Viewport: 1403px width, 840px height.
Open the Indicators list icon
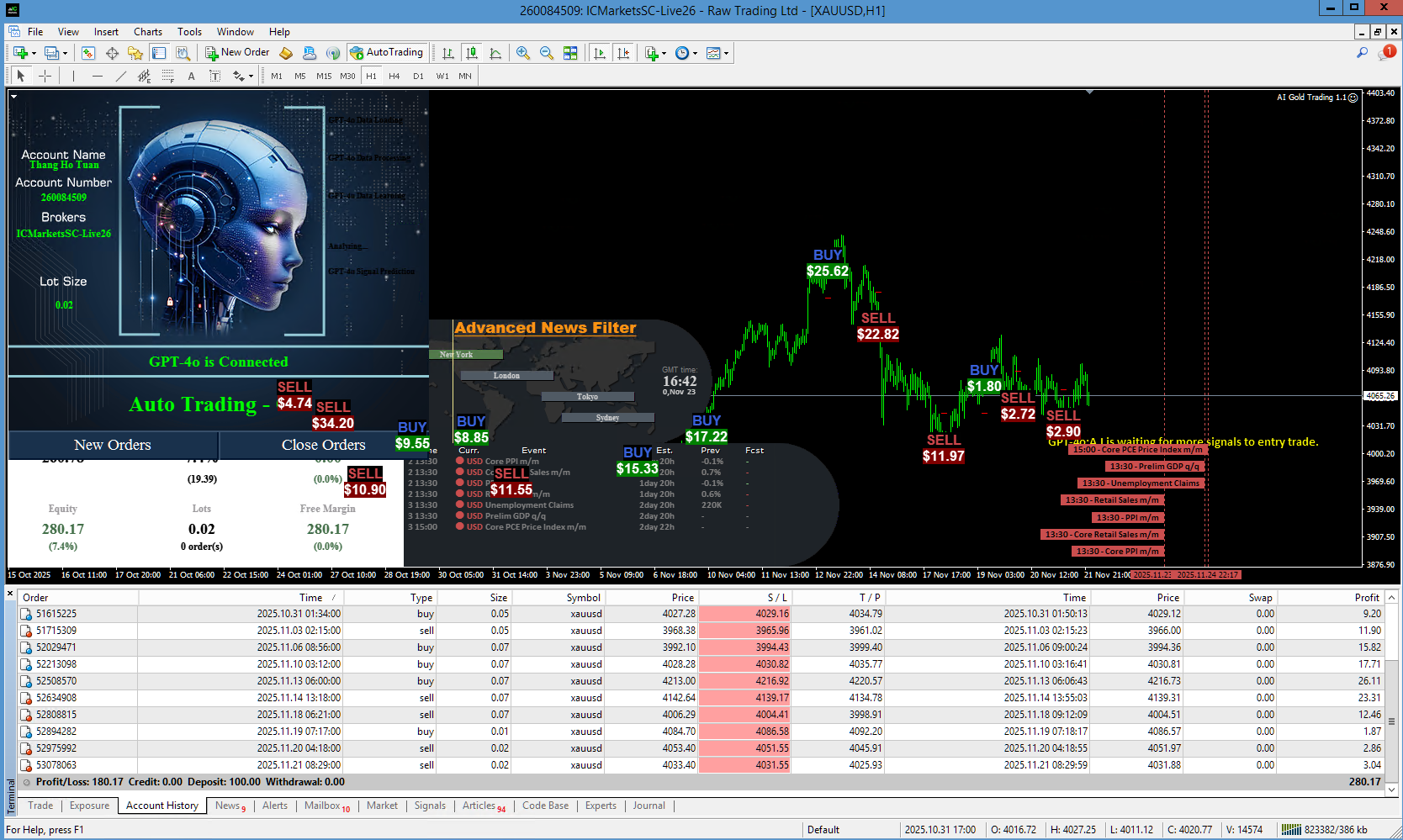point(651,53)
